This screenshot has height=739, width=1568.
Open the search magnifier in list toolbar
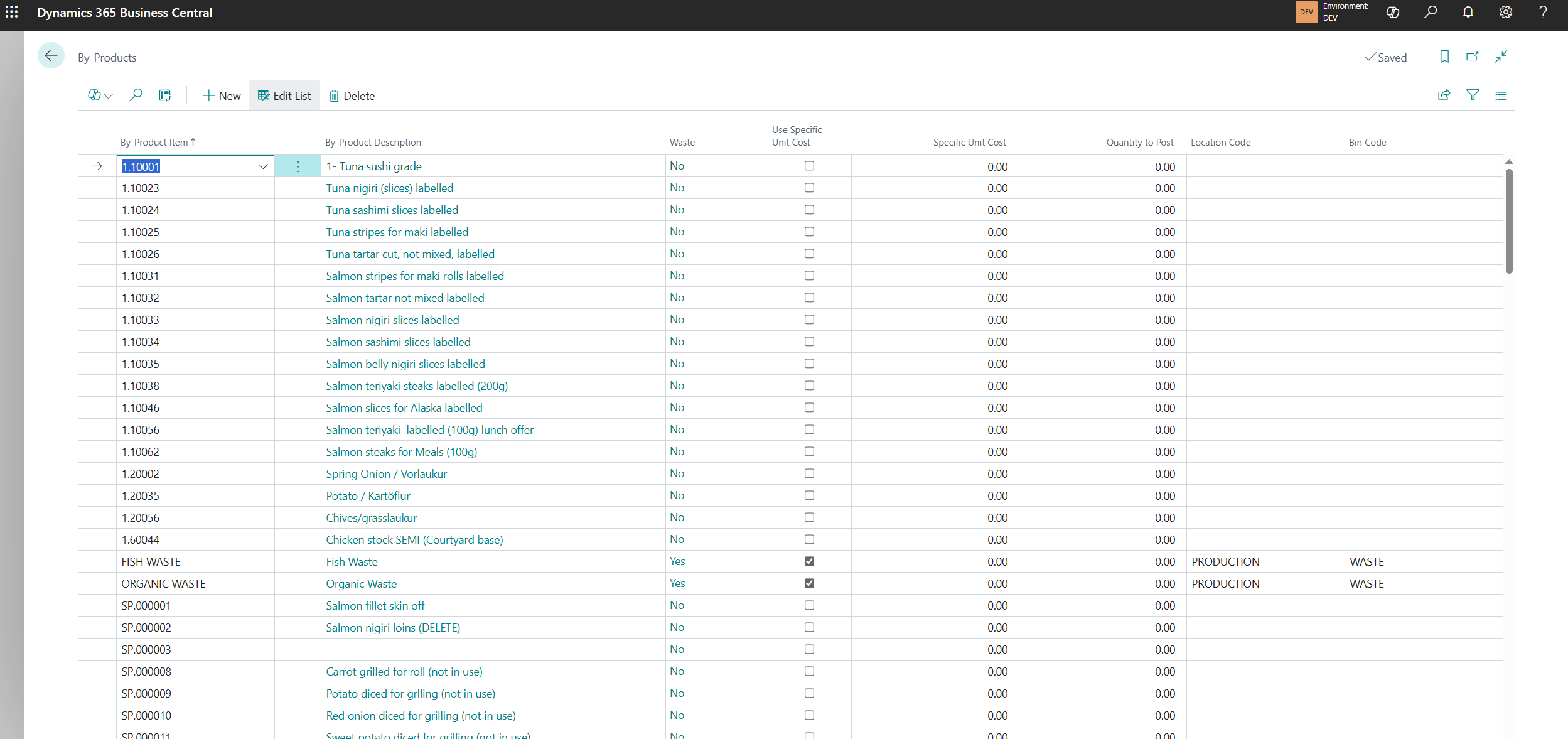point(136,95)
